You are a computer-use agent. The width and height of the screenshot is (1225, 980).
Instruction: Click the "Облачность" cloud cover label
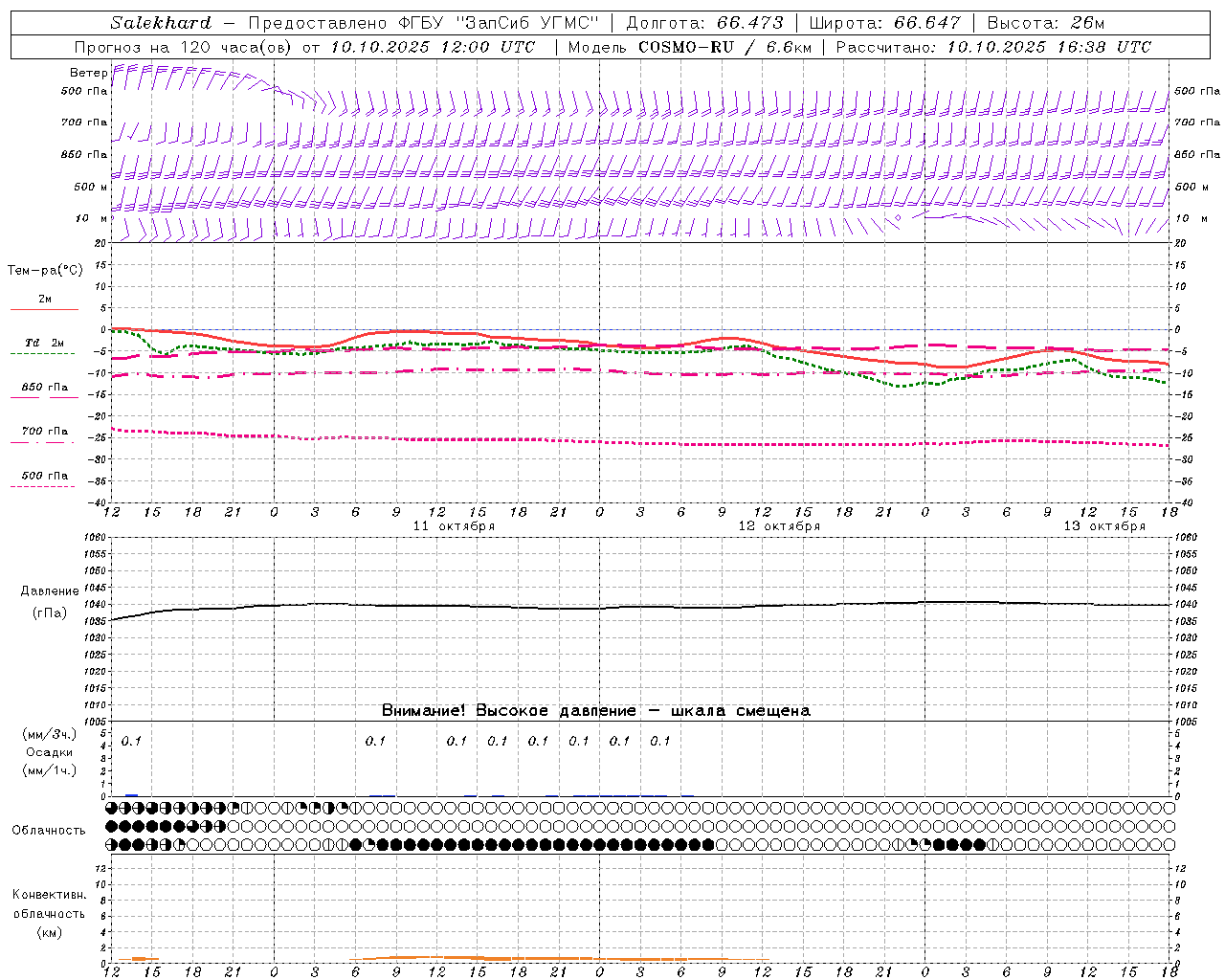(x=49, y=830)
